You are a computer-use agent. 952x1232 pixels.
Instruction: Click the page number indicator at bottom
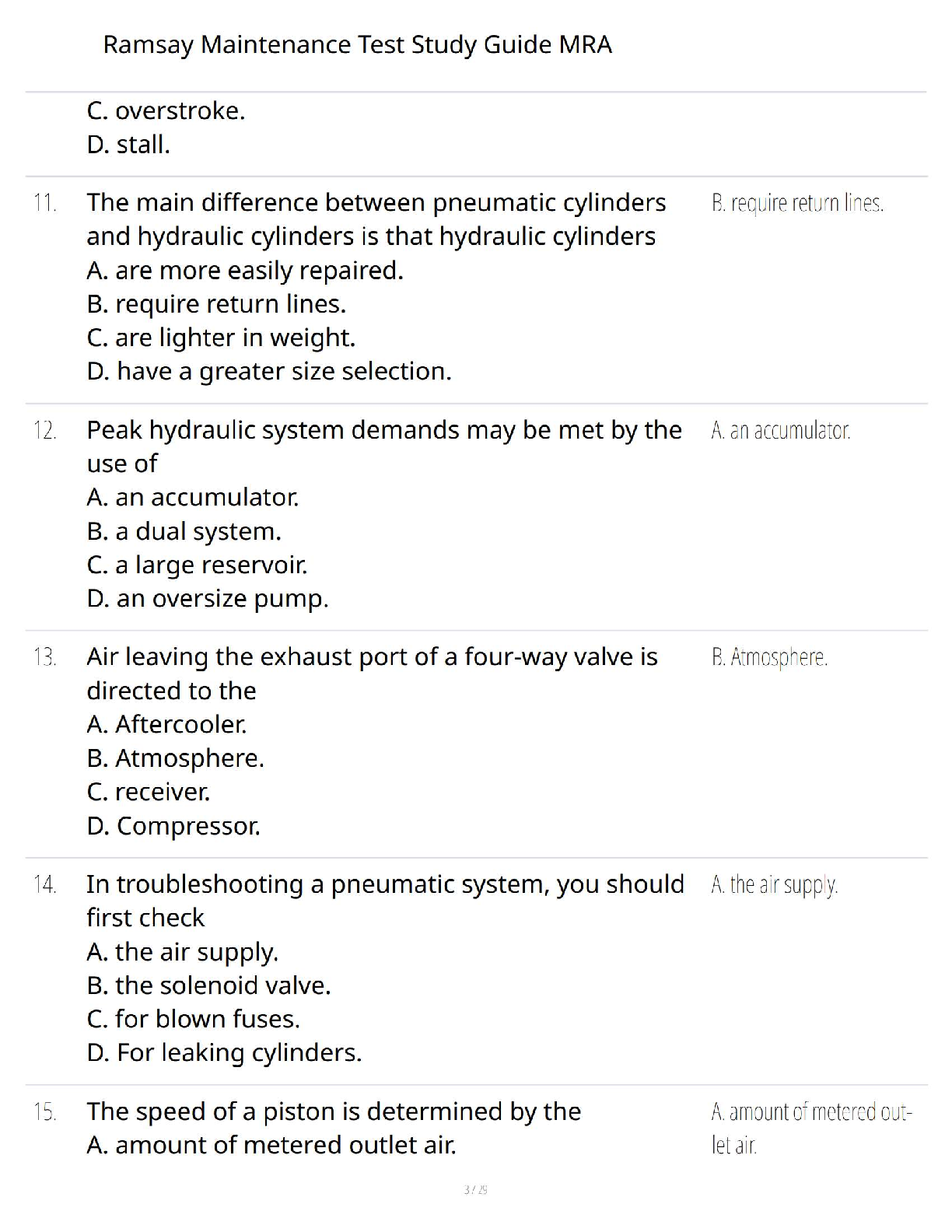coord(475,1189)
